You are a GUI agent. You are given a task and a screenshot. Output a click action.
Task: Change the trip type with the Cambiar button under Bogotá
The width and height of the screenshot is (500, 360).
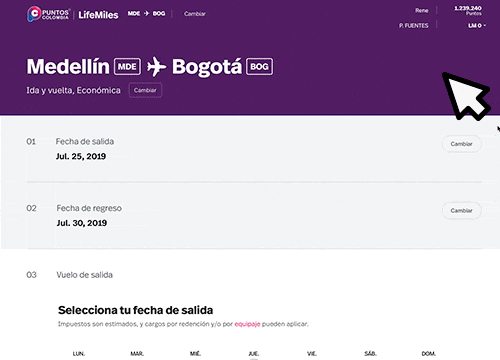click(x=145, y=90)
